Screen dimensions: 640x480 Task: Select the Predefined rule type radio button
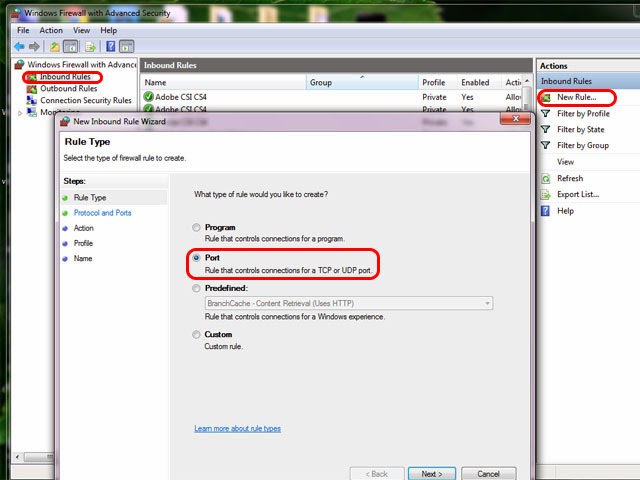click(x=196, y=288)
